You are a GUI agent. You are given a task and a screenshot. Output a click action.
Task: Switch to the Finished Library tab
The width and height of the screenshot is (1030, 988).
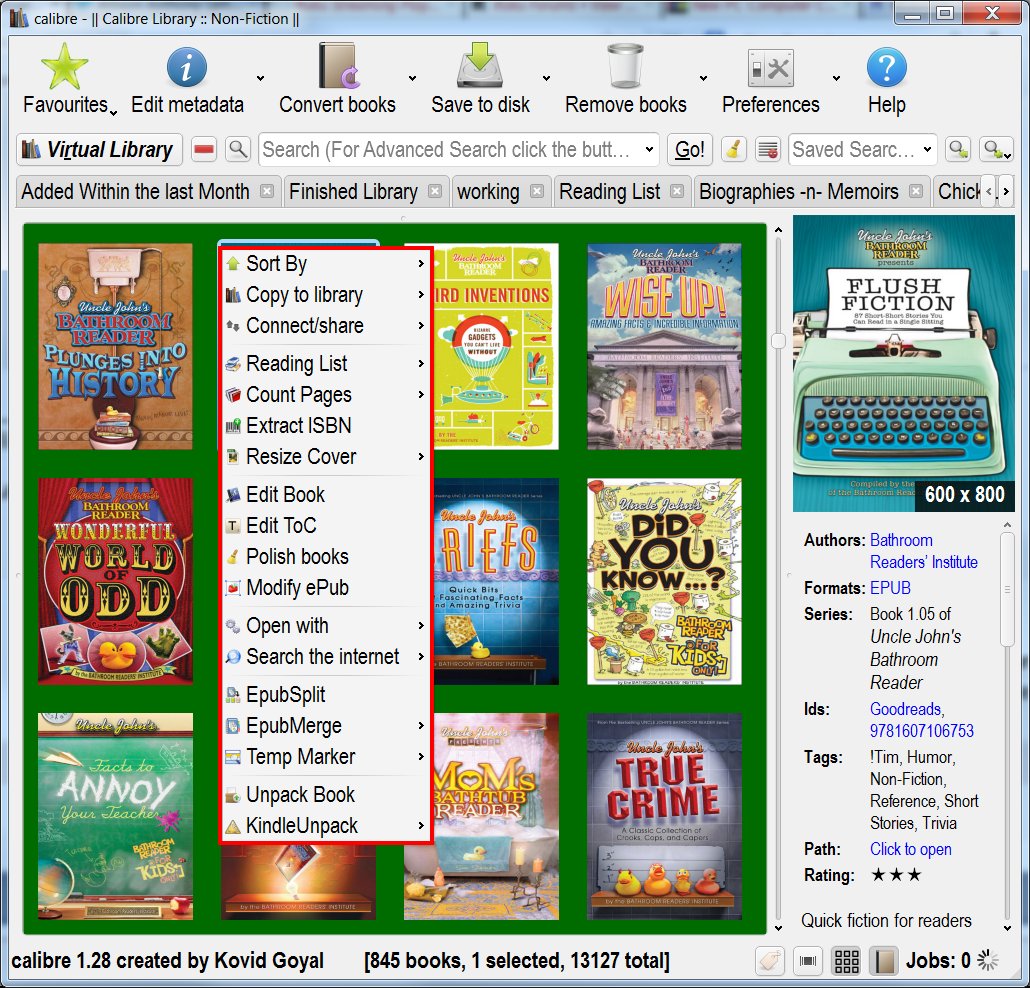click(353, 192)
